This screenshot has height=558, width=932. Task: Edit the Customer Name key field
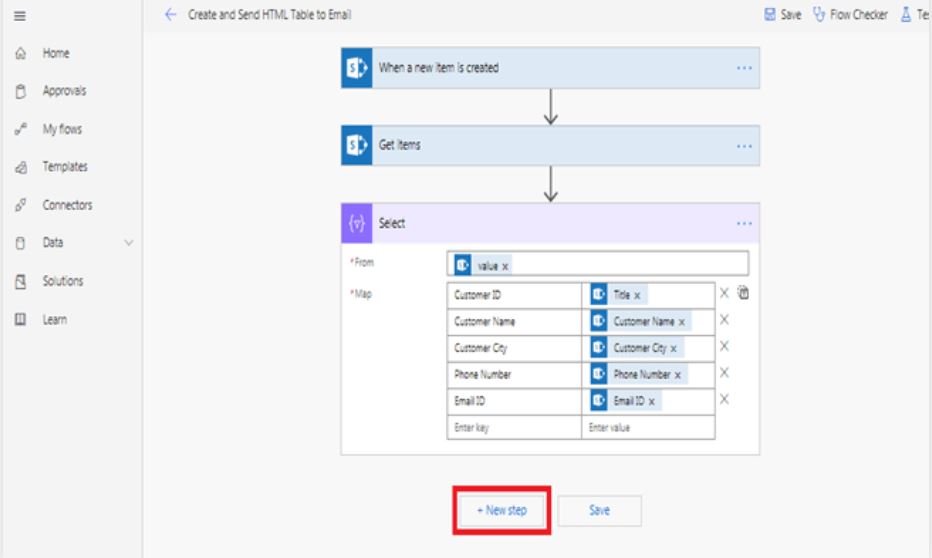(x=514, y=321)
